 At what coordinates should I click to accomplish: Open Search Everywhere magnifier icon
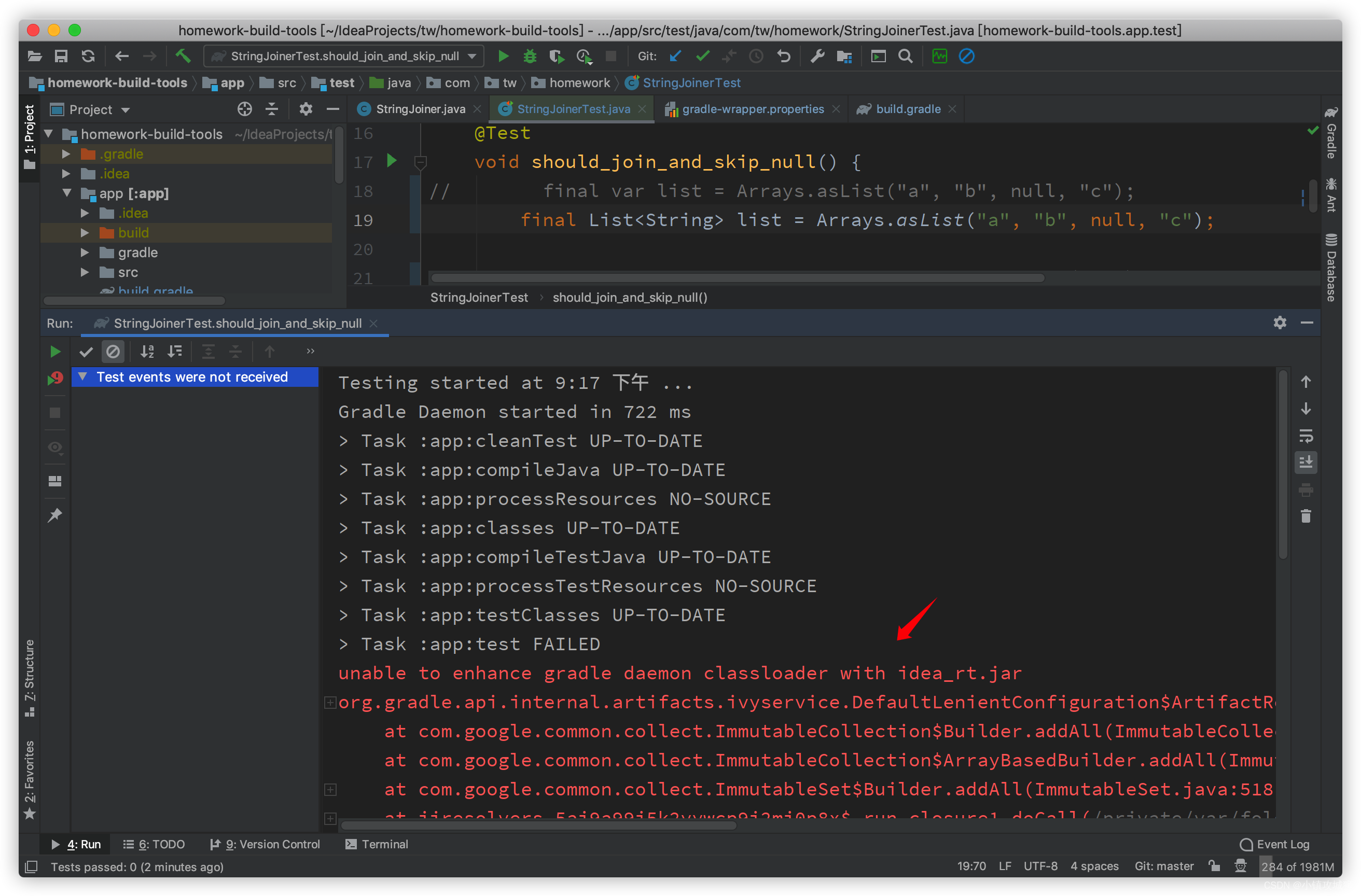905,56
